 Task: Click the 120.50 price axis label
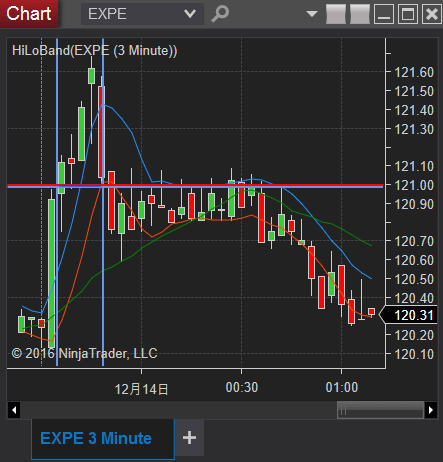click(414, 279)
